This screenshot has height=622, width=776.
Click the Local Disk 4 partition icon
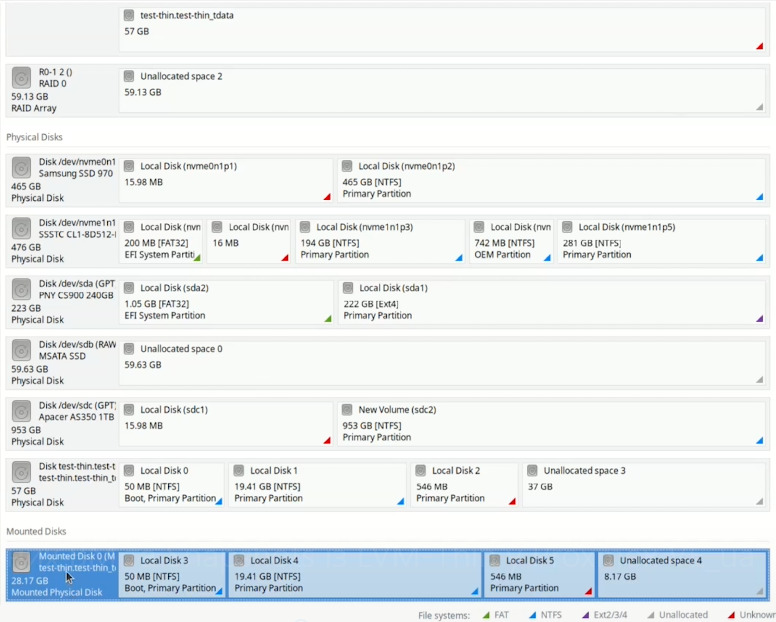pyautogui.click(x=239, y=561)
